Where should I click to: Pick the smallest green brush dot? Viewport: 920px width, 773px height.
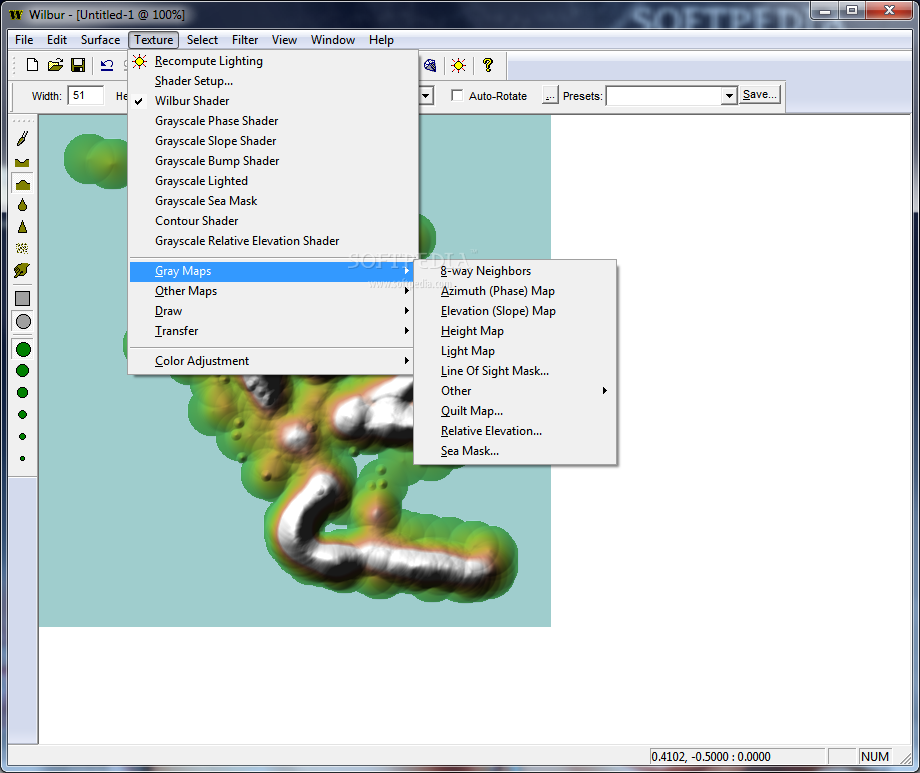pos(23,458)
